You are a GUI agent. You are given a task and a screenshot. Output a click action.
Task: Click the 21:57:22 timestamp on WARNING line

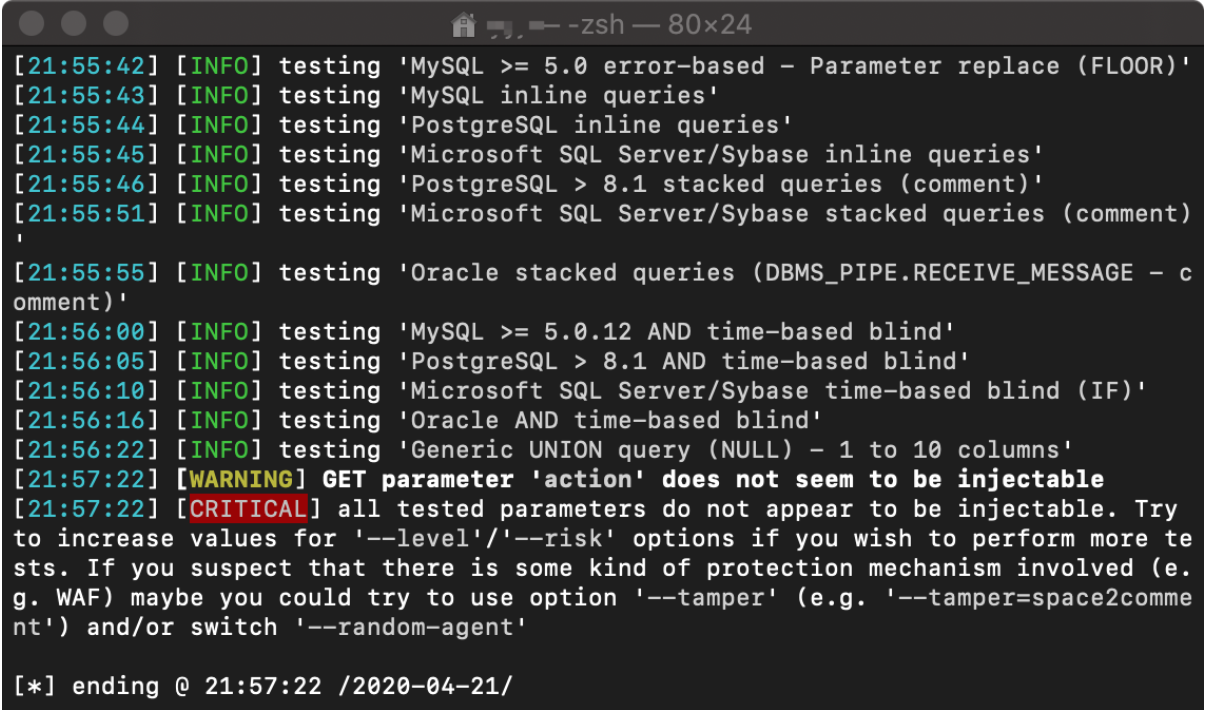[86, 479]
